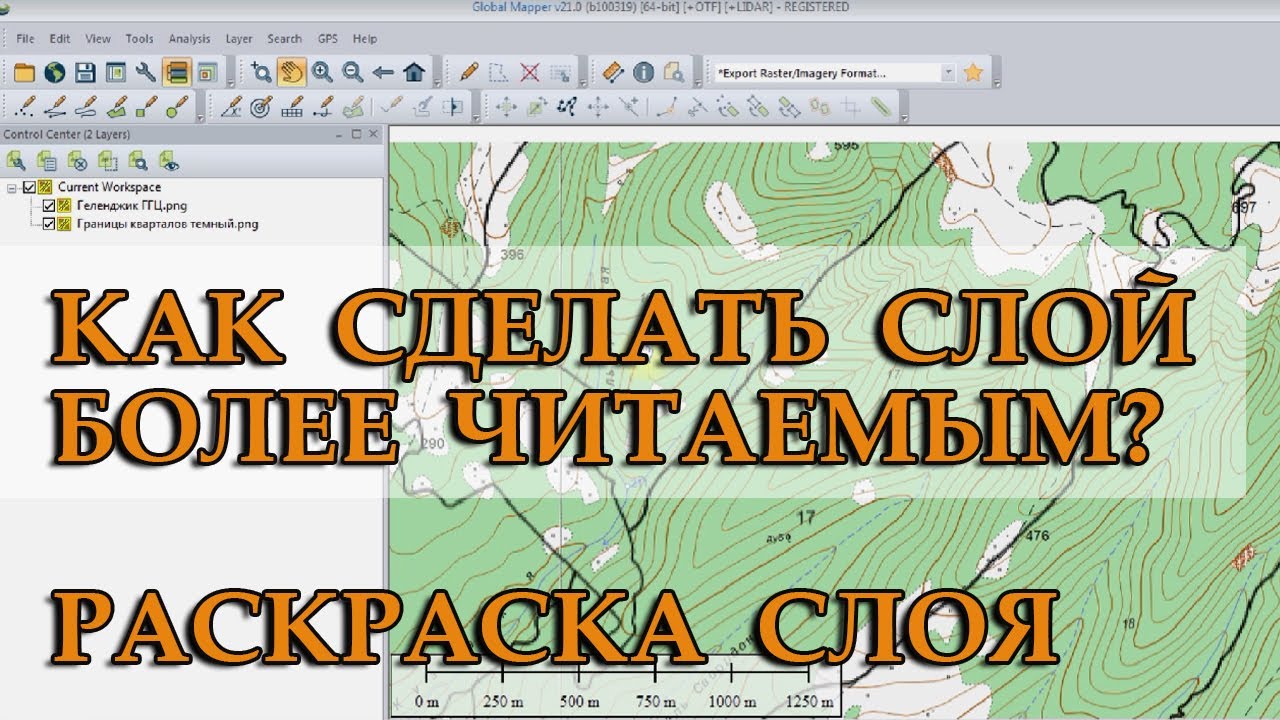Click the Search features magnifier page icon
Viewport: 1280px width, 720px height.
(x=674, y=72)
